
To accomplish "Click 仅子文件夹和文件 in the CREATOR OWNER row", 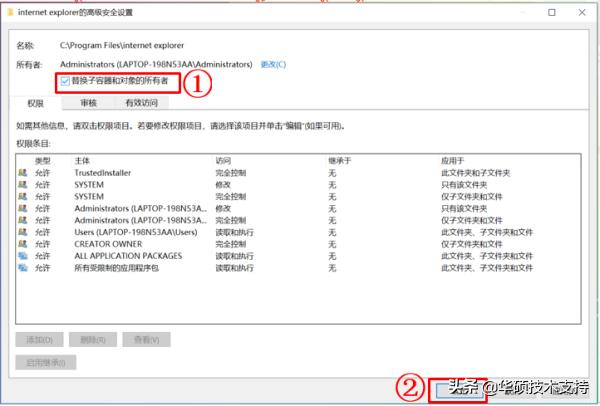I will pos(472,244).
